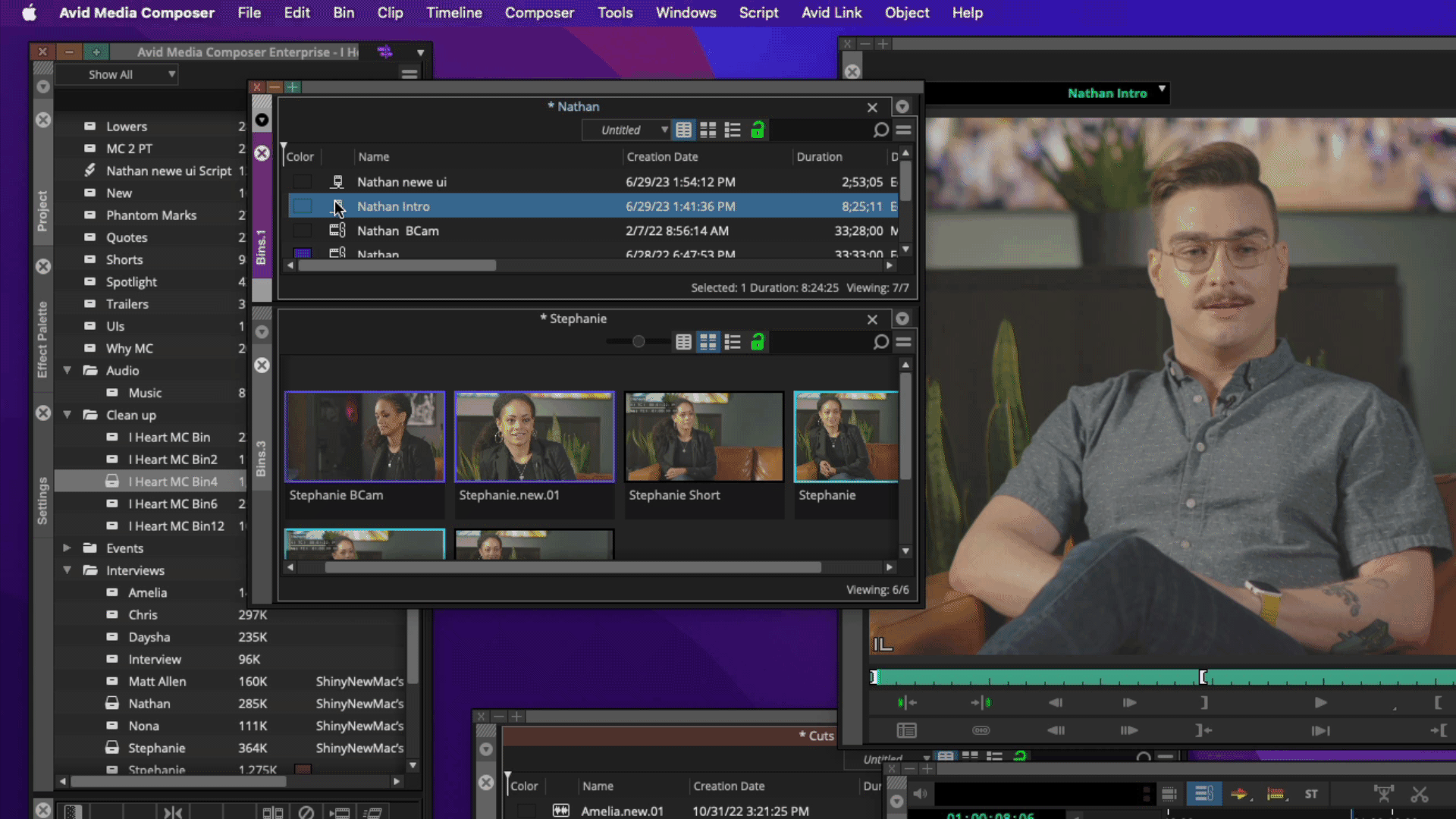Image resolution: width=1456 pixels, height=819 pixels.
Task: Open search in the Nathan bin
Action: [880, 130]
